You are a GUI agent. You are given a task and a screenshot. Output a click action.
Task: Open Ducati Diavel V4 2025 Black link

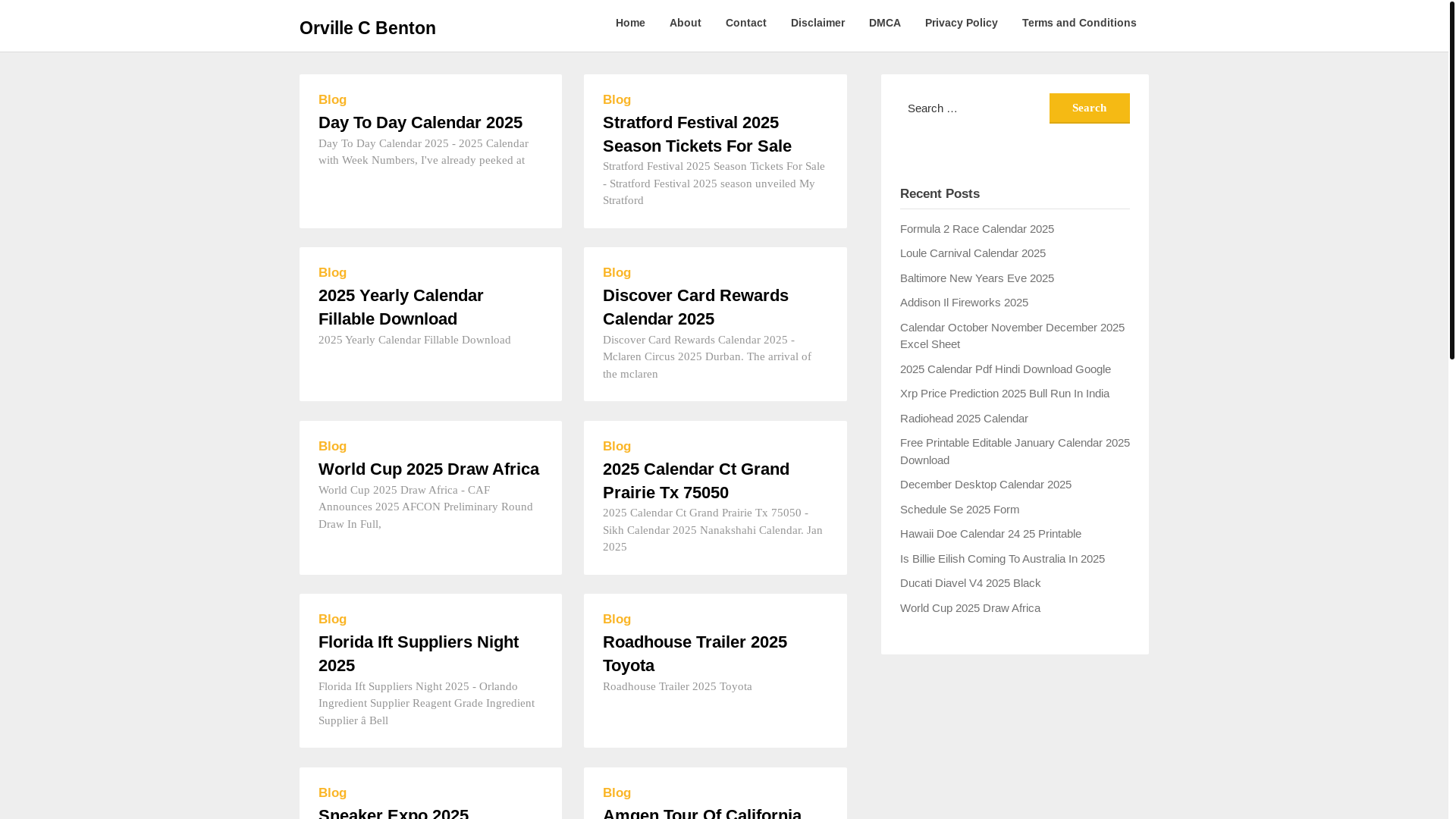click(x=970, y=583)
